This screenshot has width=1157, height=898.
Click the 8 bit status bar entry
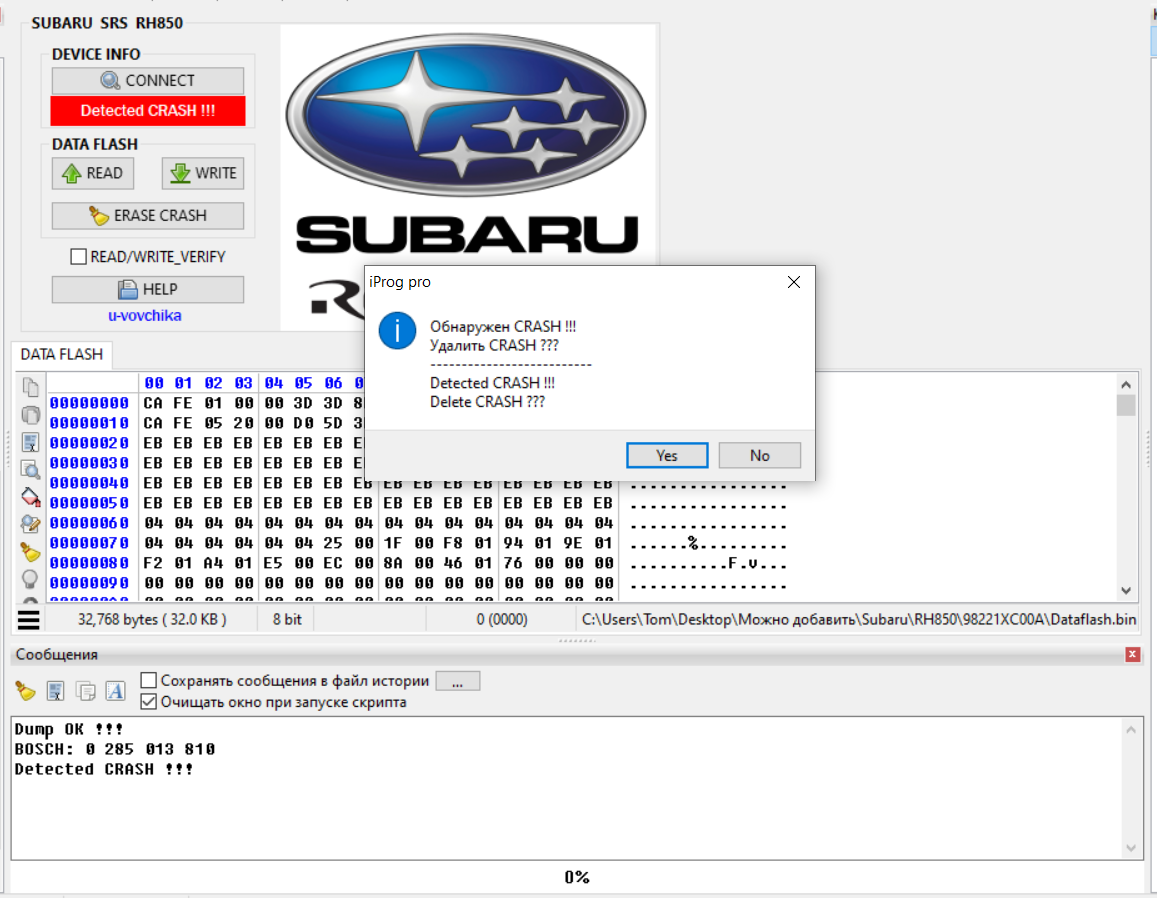[287, 620]
